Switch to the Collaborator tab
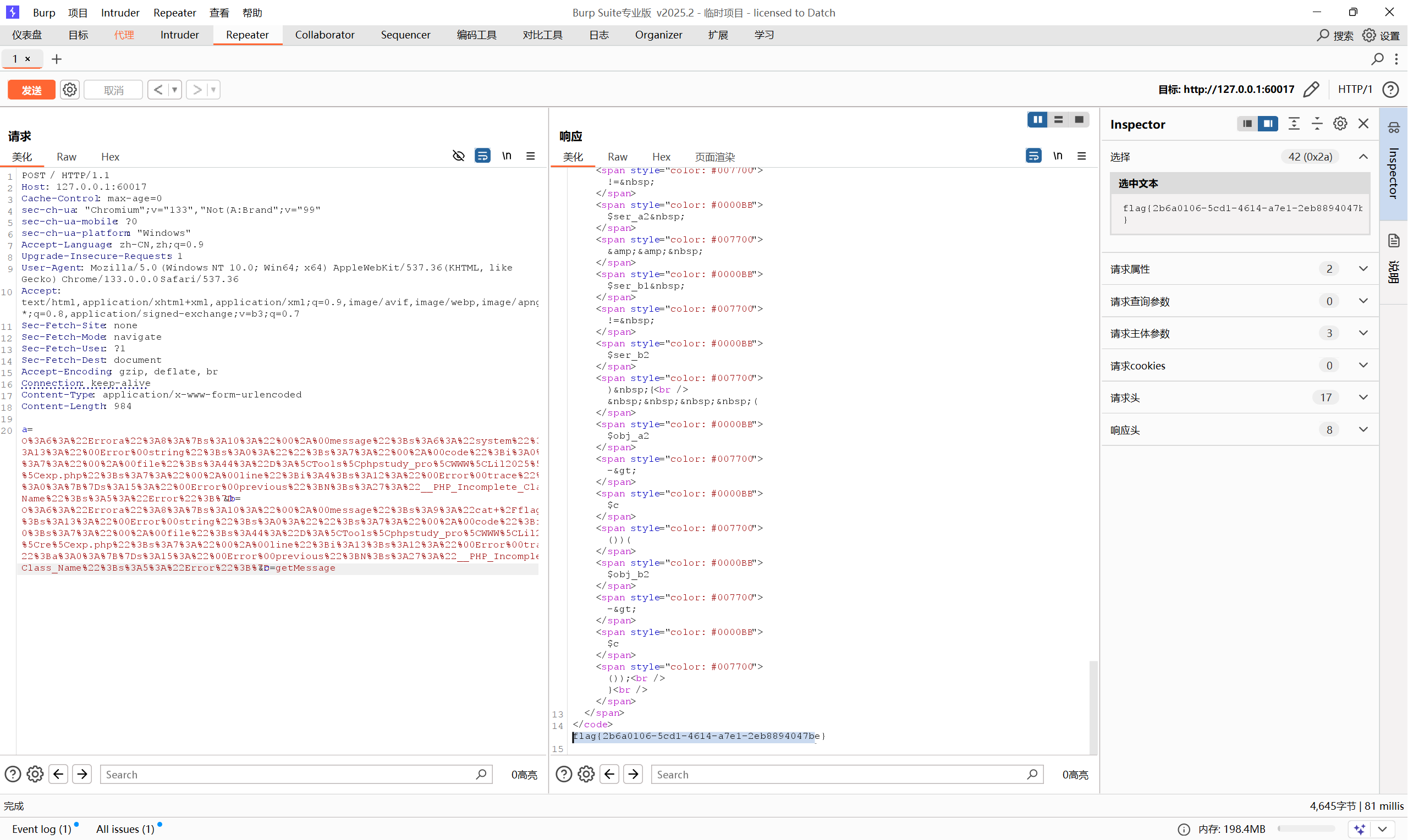 pos(324,35)
